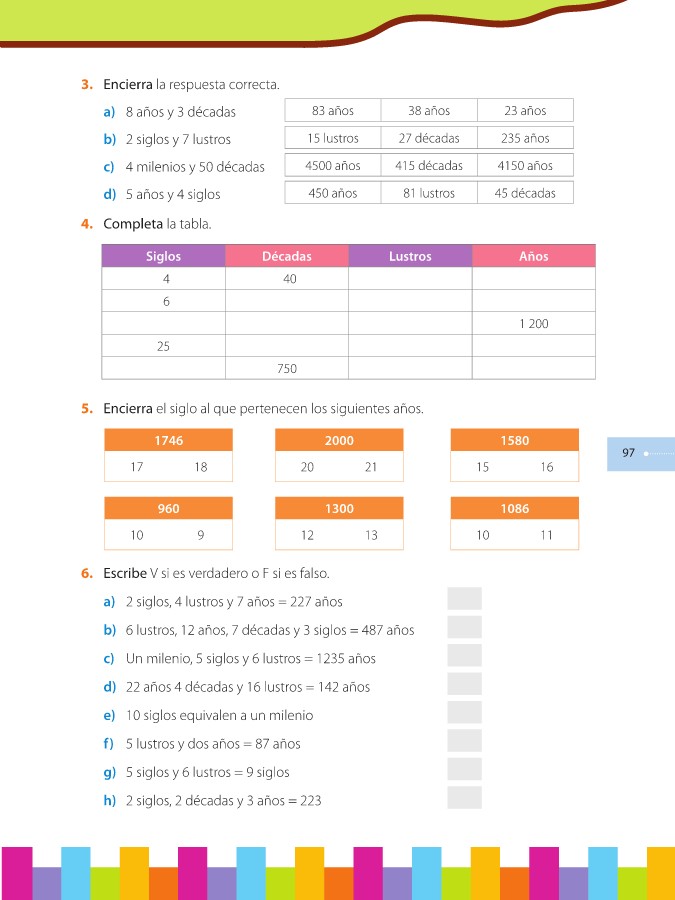
Task: Click the Décadas cell in the 6-siglos row
Action: click(287, 301)
